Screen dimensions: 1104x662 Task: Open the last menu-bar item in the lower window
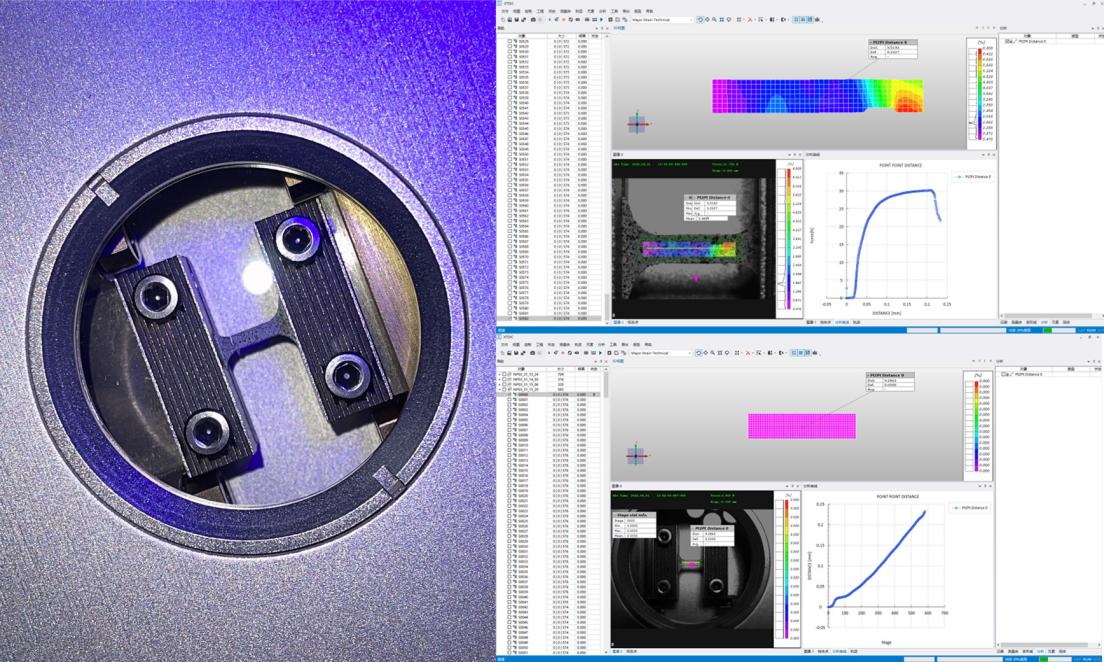[649, 345]
